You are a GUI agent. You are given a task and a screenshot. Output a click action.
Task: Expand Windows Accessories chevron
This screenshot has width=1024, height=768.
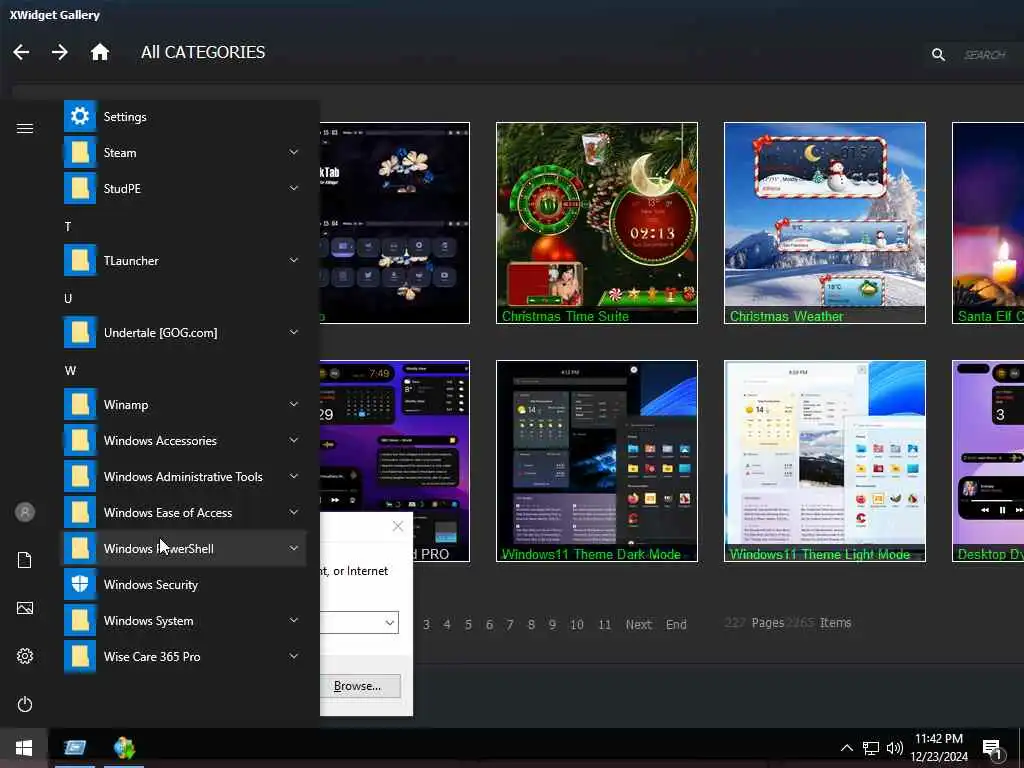point(294,440)
